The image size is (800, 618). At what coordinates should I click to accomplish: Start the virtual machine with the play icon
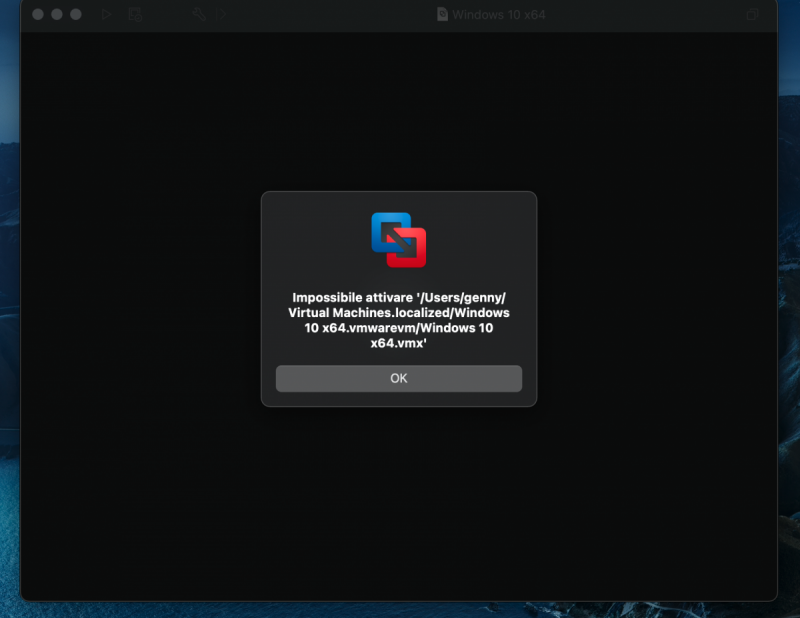pyautogui.click(x=106, y=14)
